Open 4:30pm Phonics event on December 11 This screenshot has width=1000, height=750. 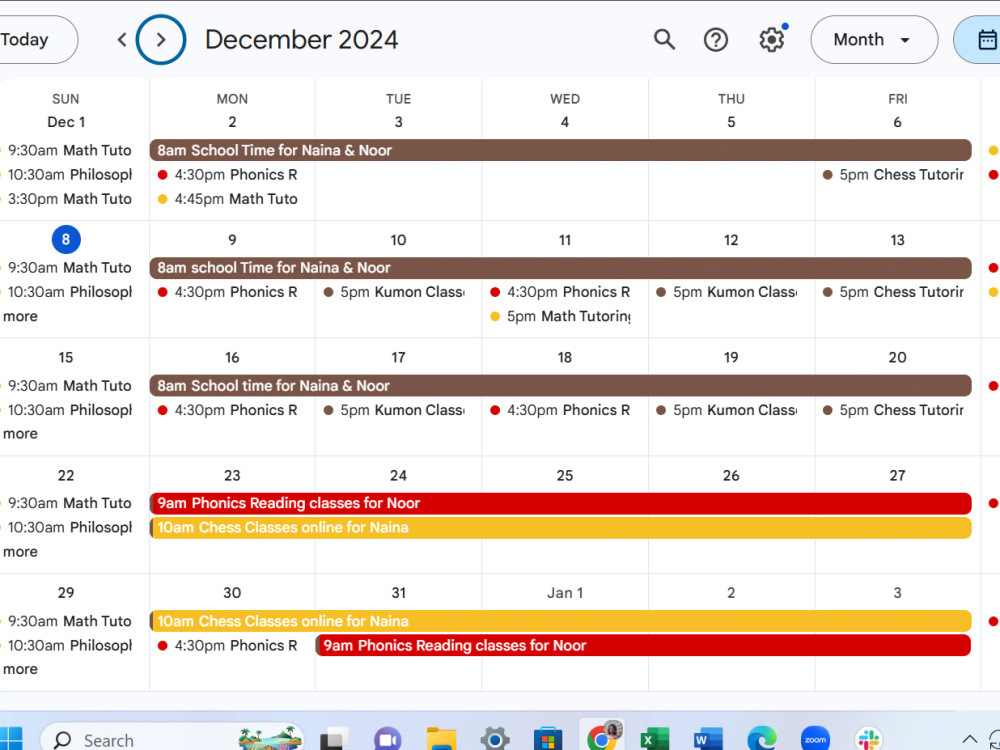click(561, 292)
